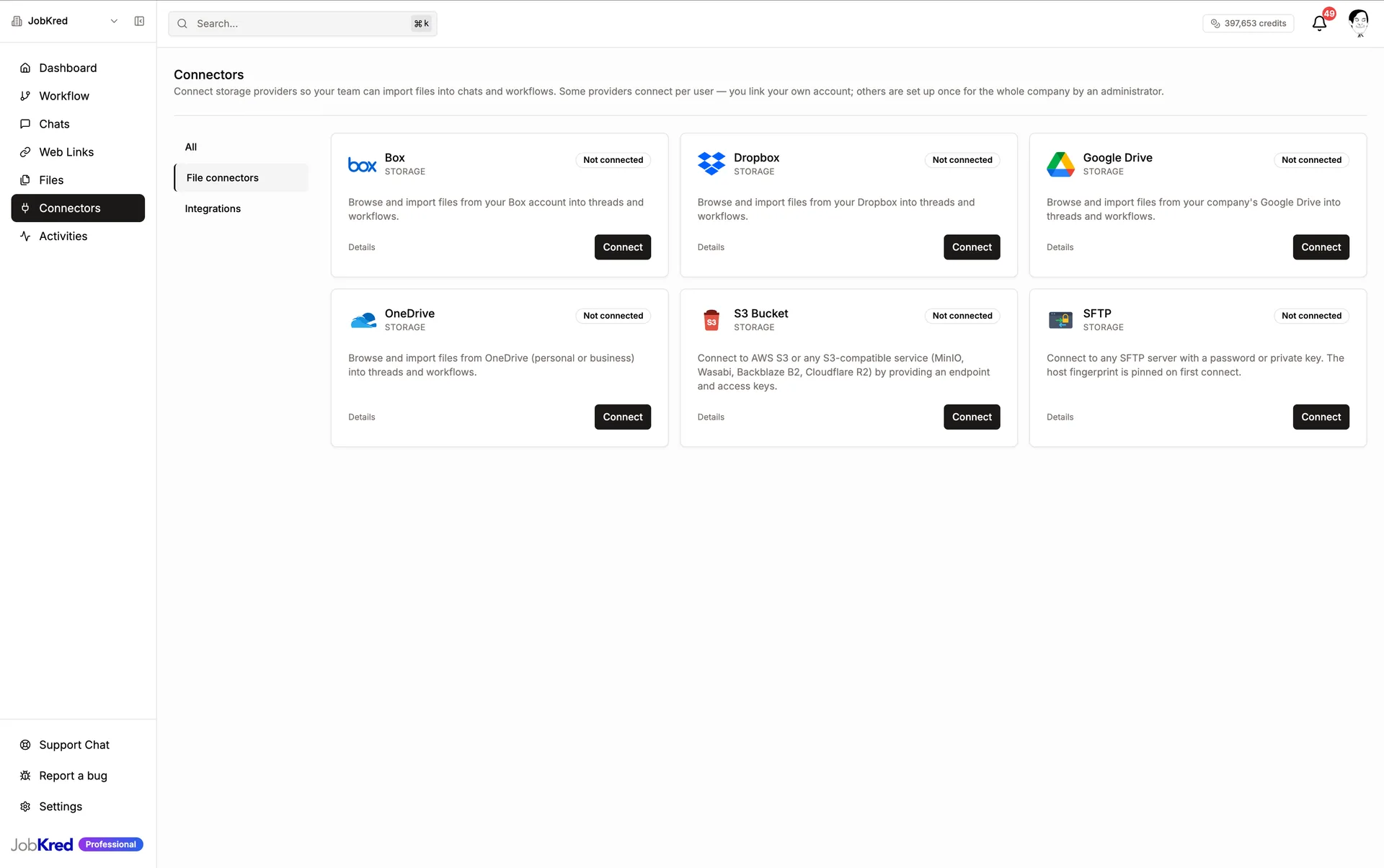Connect the SFTP server provider
Viewport: 1384px width, 868px height.
[1321, 417]
